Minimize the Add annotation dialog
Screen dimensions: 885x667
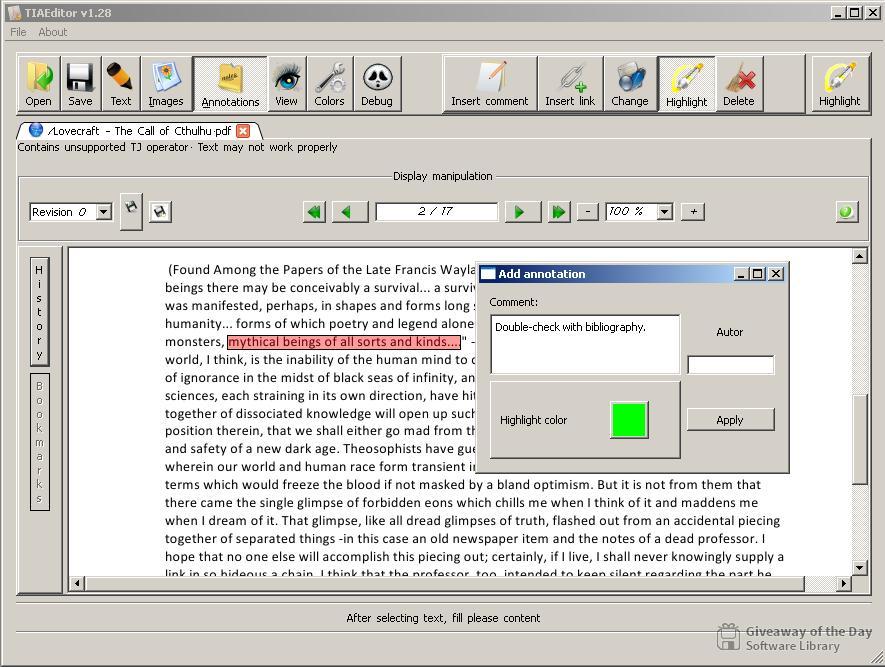pos(741,274)
